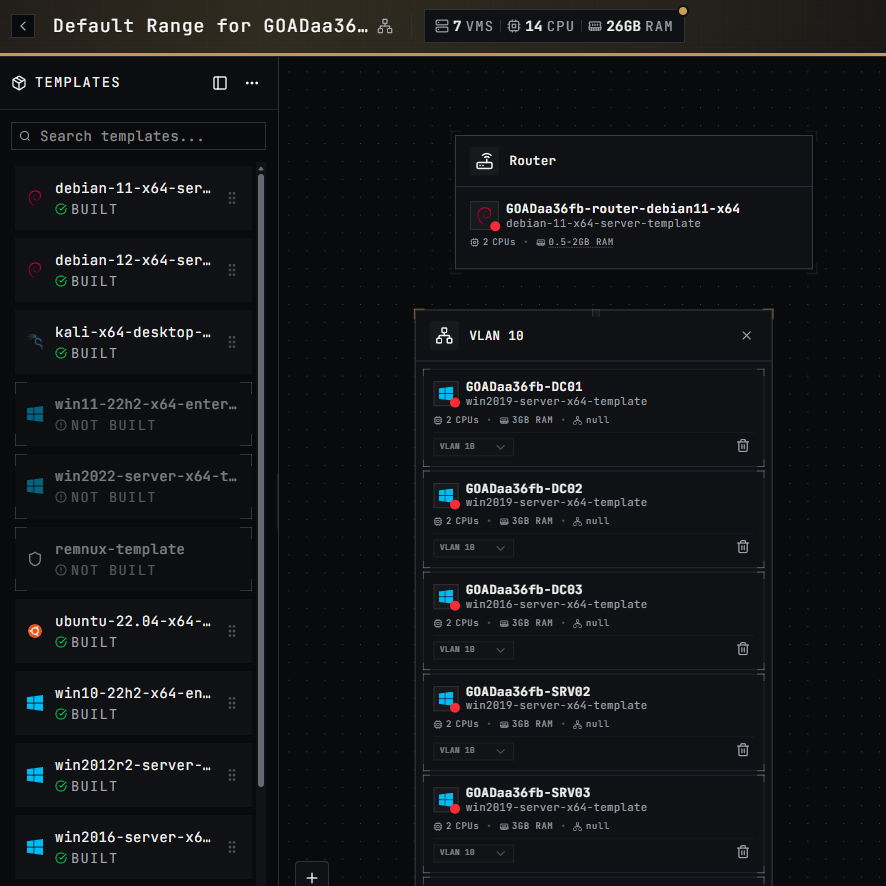Click the Router node icon

pyautogui.click(x=484, y=161)
